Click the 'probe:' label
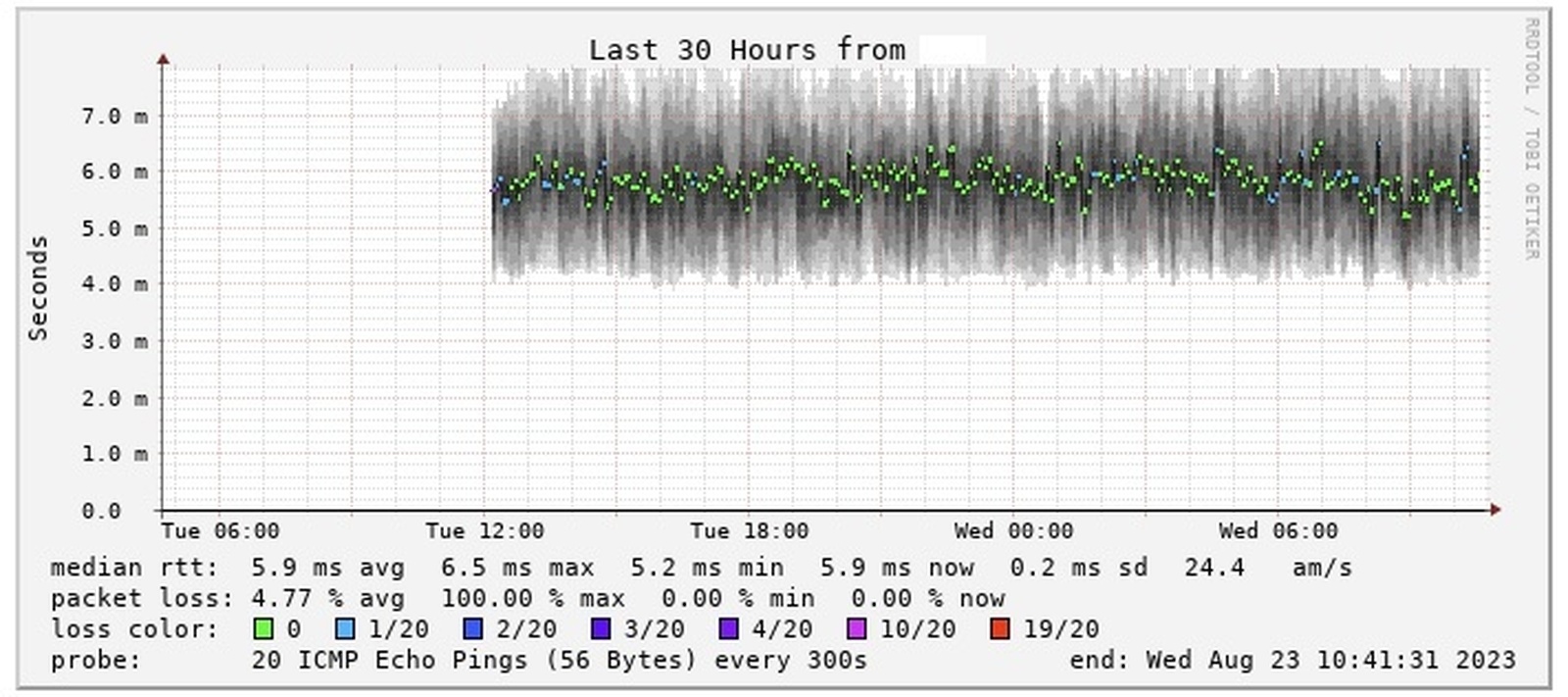 [x=96, y=660]
